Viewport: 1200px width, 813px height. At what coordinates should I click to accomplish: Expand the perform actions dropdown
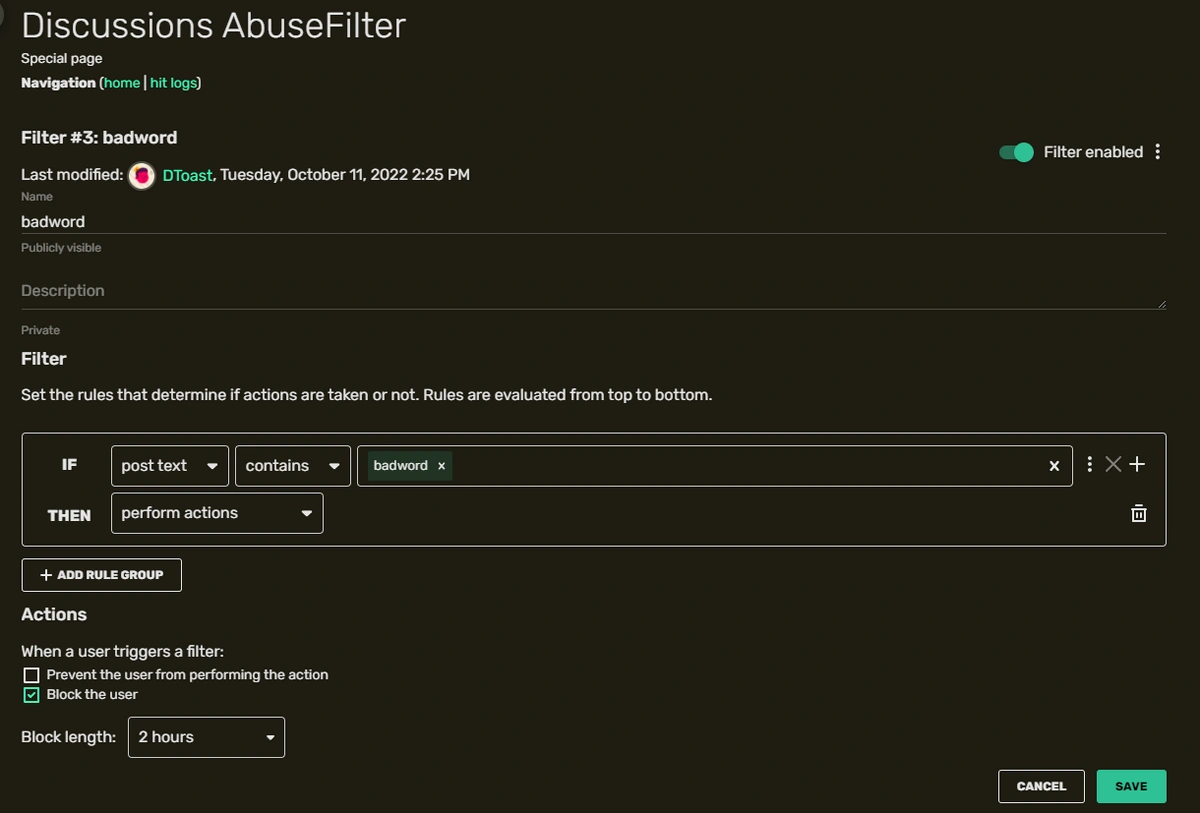217,513
